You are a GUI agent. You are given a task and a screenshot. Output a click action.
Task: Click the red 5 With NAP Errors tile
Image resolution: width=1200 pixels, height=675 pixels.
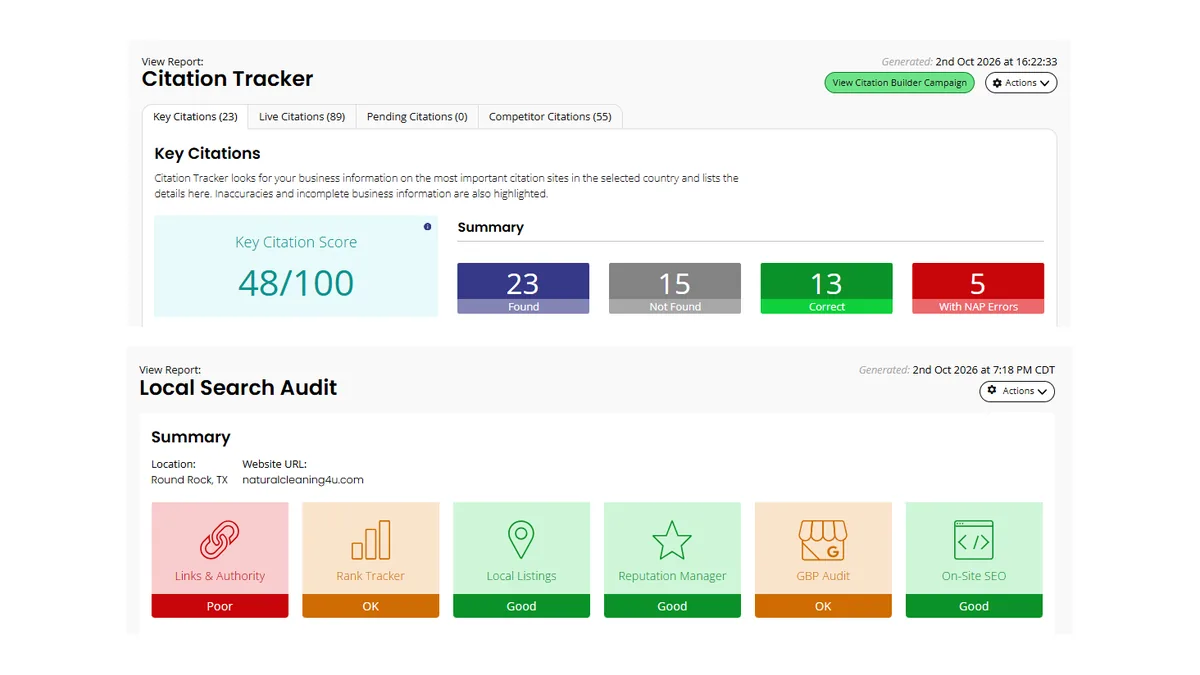pyautogui.click(x=978, y=289)
